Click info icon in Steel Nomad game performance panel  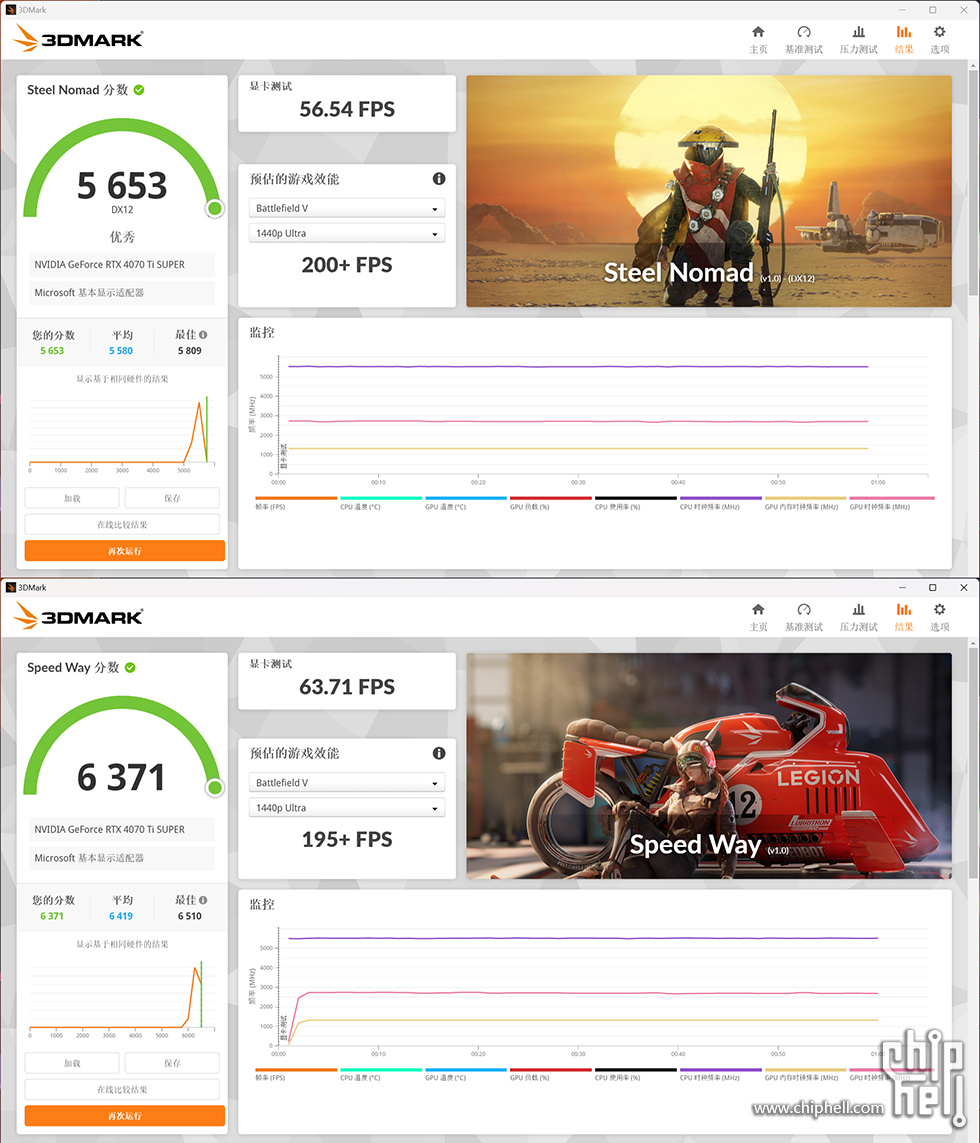point(439,179)
